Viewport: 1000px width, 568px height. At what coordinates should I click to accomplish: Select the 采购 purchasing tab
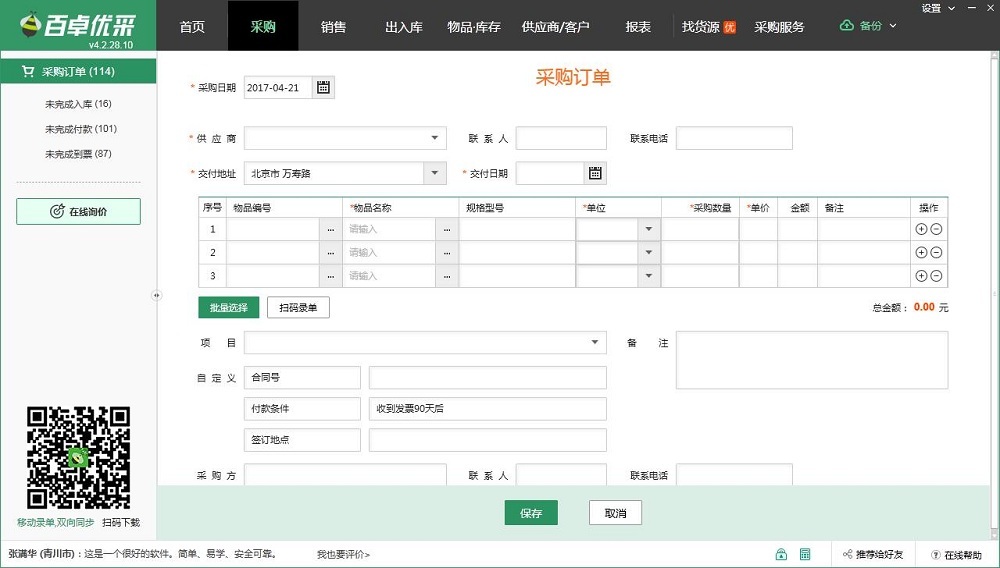click(263, 26)
